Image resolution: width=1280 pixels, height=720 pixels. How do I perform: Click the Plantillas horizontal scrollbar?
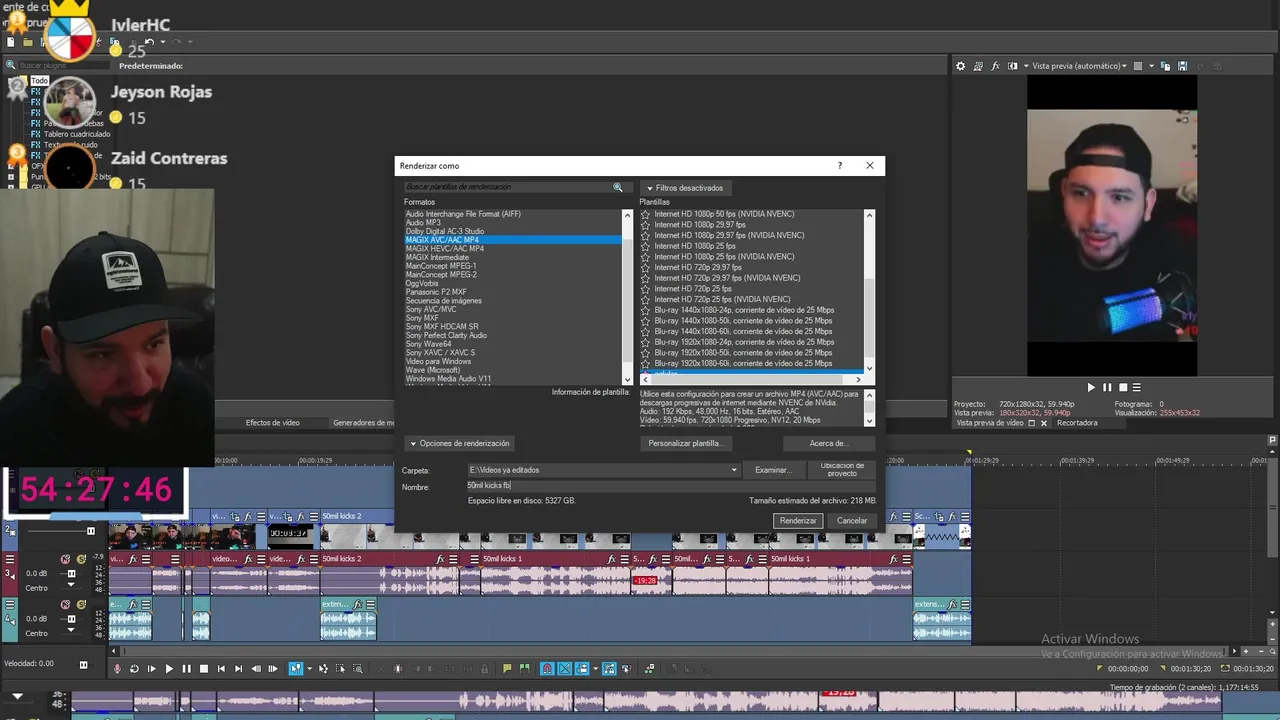coord(752,378)
